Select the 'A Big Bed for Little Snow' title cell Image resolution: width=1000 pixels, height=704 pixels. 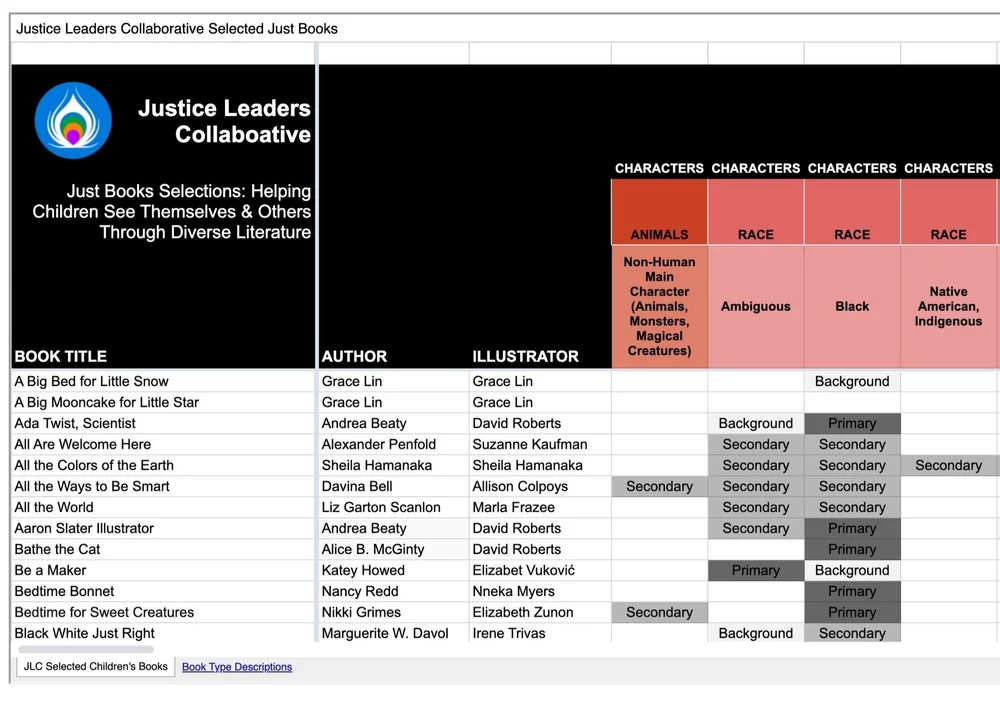tap(163, 381)
